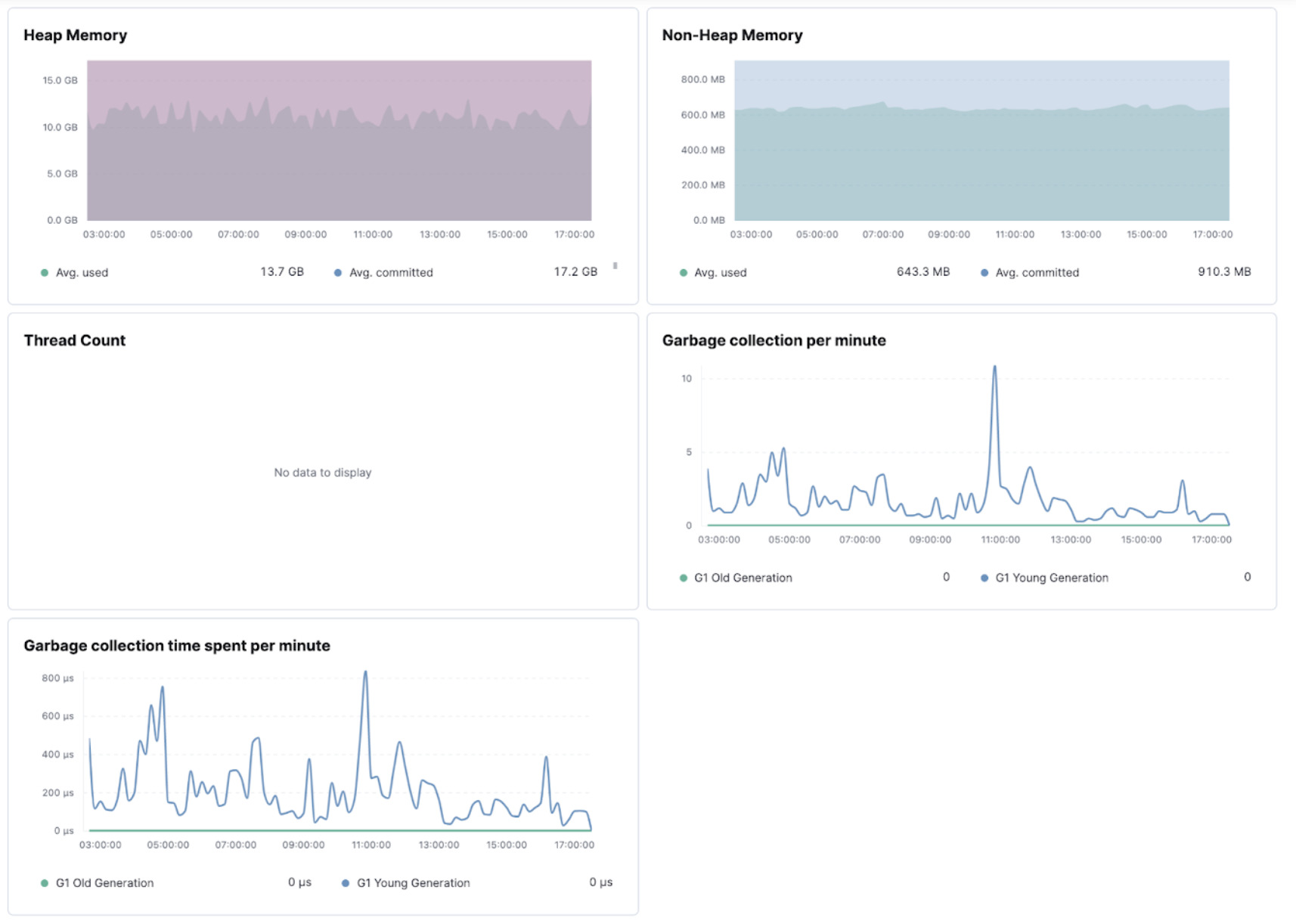This screenshot has width=1296, height=924.
Task: Click the Non-Heap Memory panel title
Action: [x=731, y=35]
